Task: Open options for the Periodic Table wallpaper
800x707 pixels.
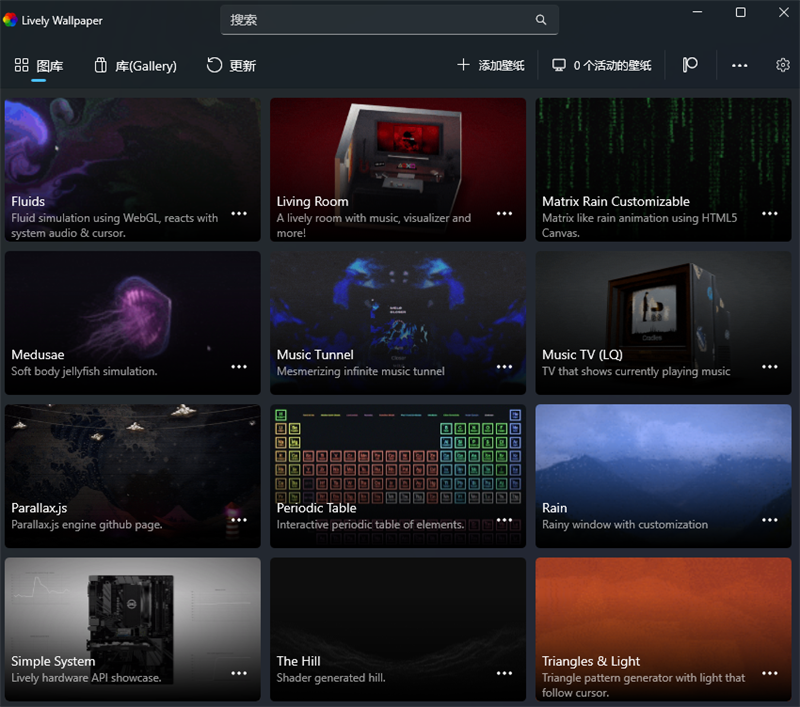Action: [x=504, y=520]
